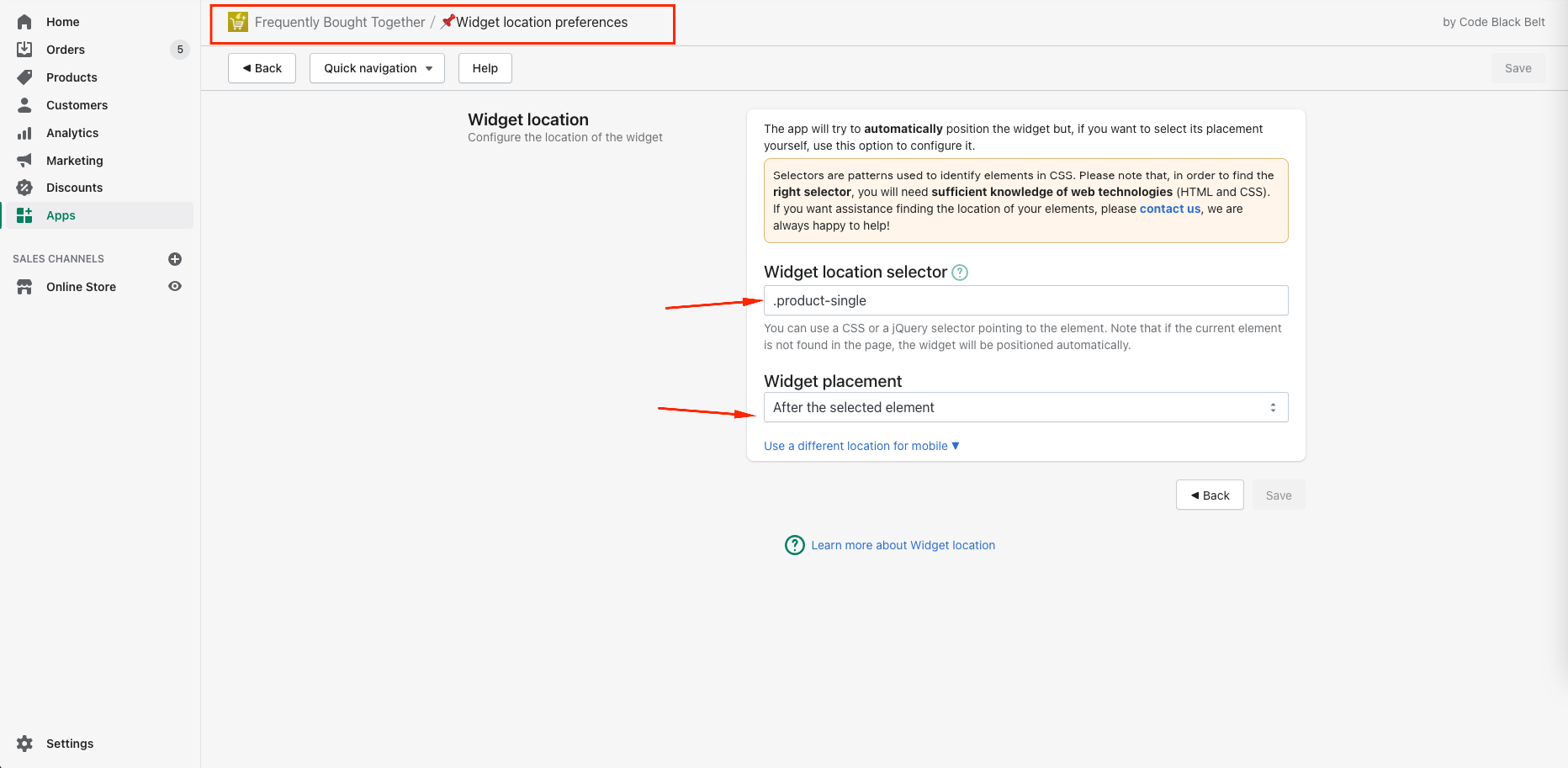Select Online Store sales channel

81,287
